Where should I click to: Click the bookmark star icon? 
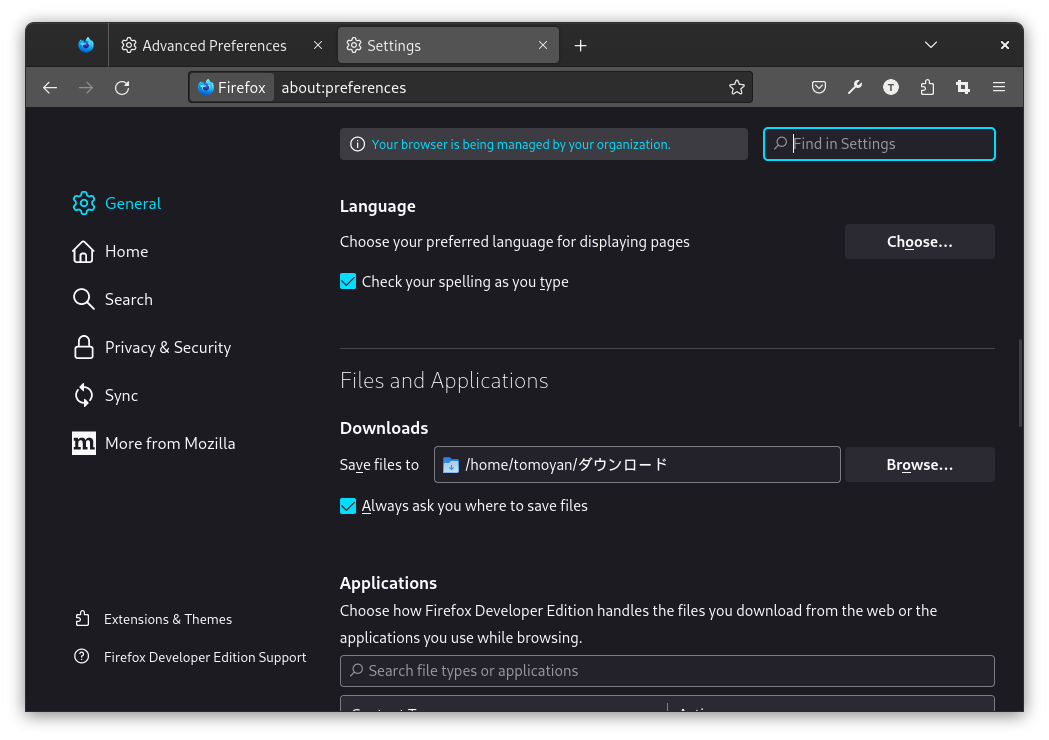[x=737, y=87]
